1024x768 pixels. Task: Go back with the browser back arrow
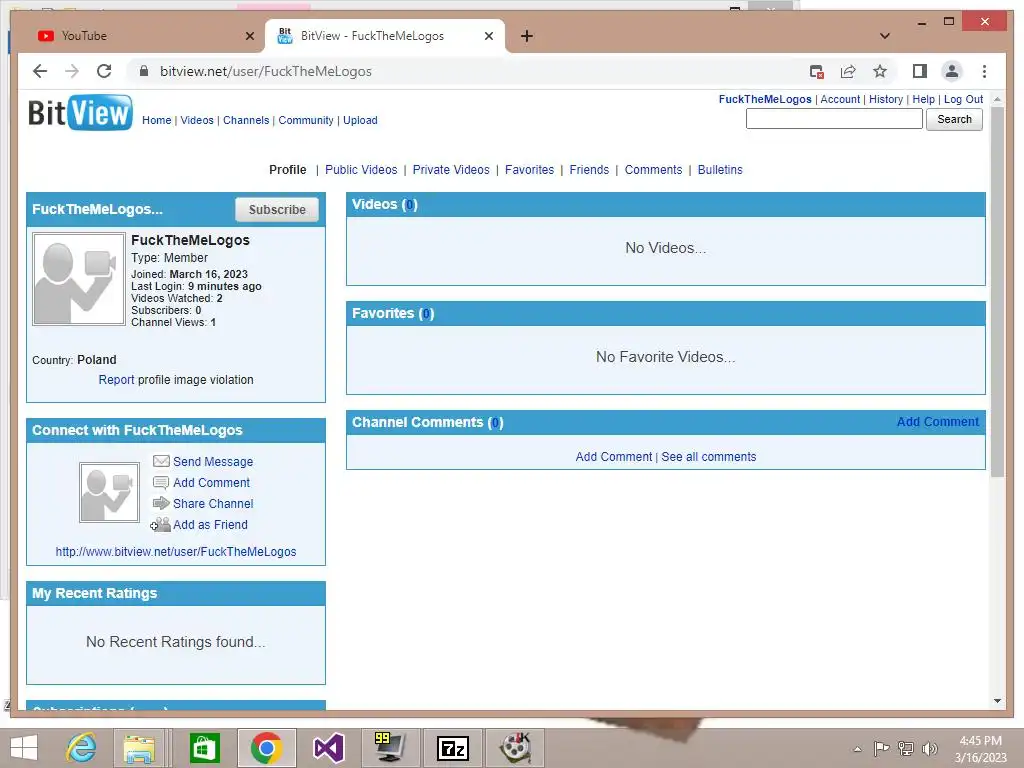[40, 71]
